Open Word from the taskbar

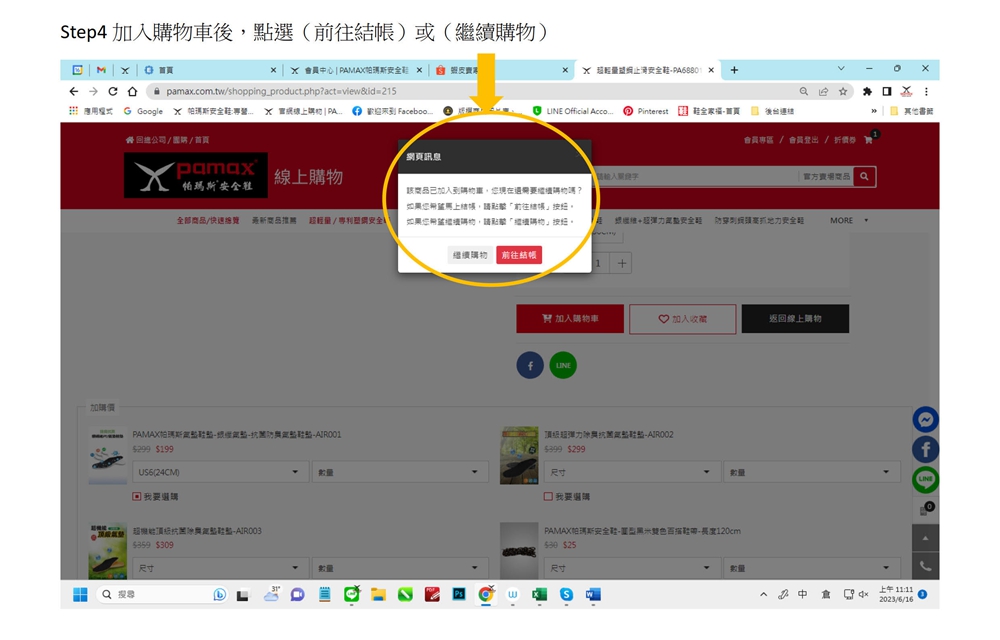[x=592, y=594]
